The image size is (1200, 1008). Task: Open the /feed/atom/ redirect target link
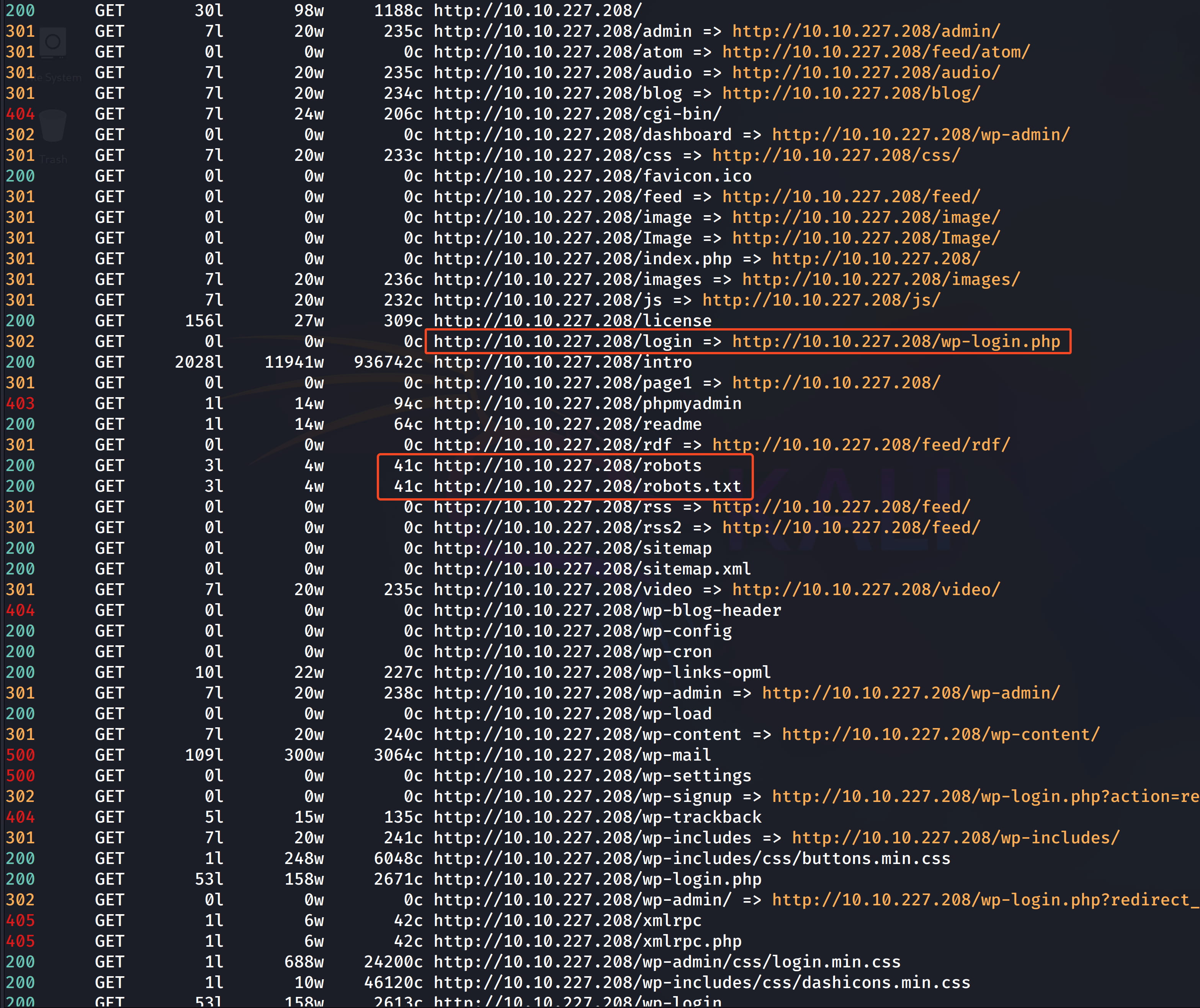875,52
